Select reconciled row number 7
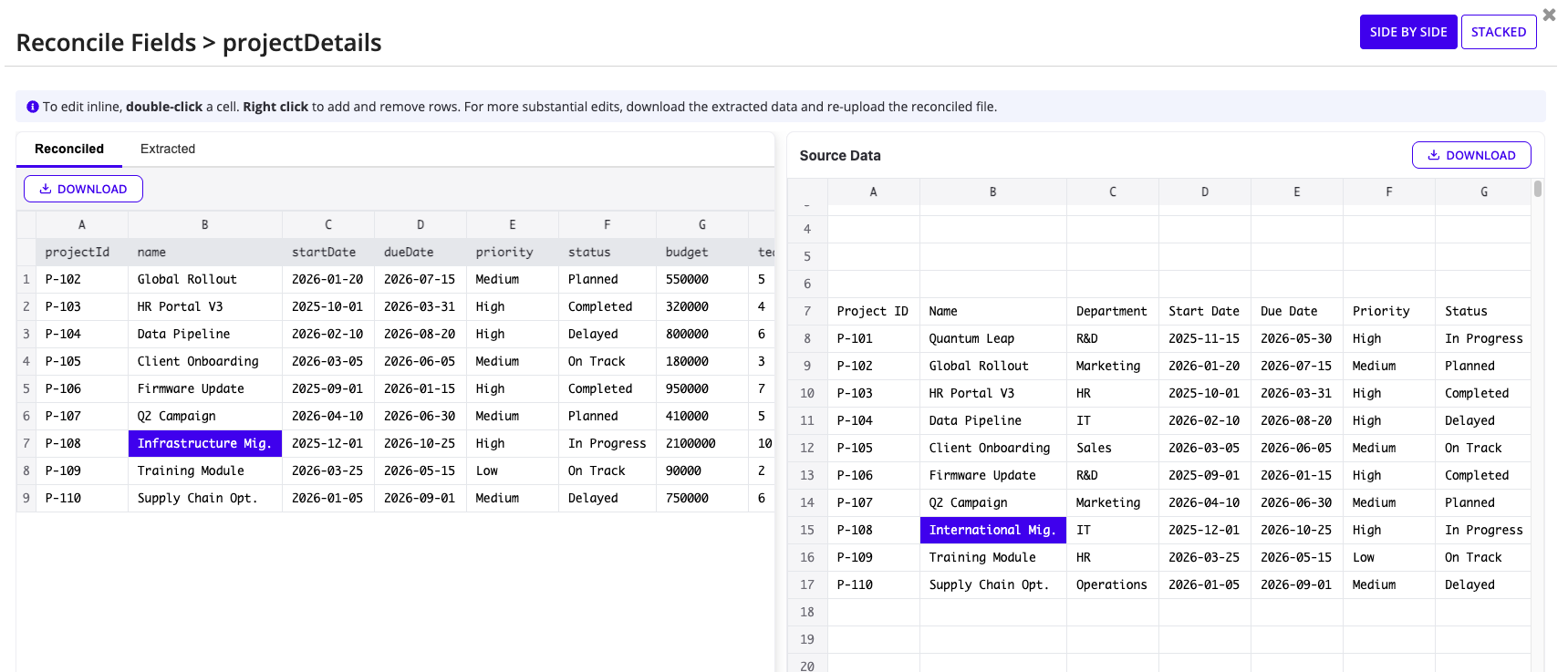This screenshot has height=672, width=1568. point(26,443)
